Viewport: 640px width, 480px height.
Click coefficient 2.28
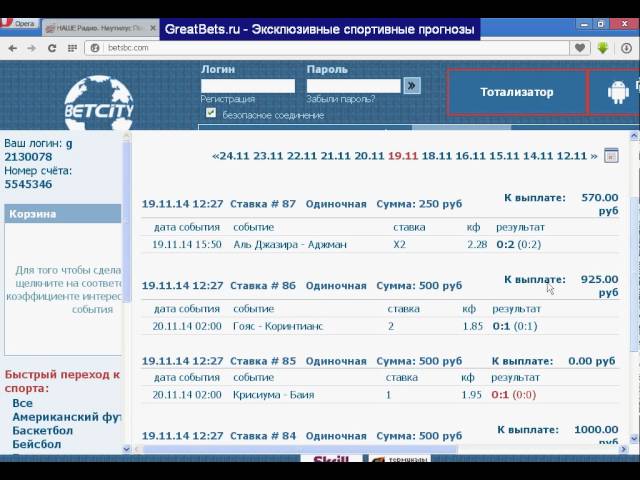[477, 245]
